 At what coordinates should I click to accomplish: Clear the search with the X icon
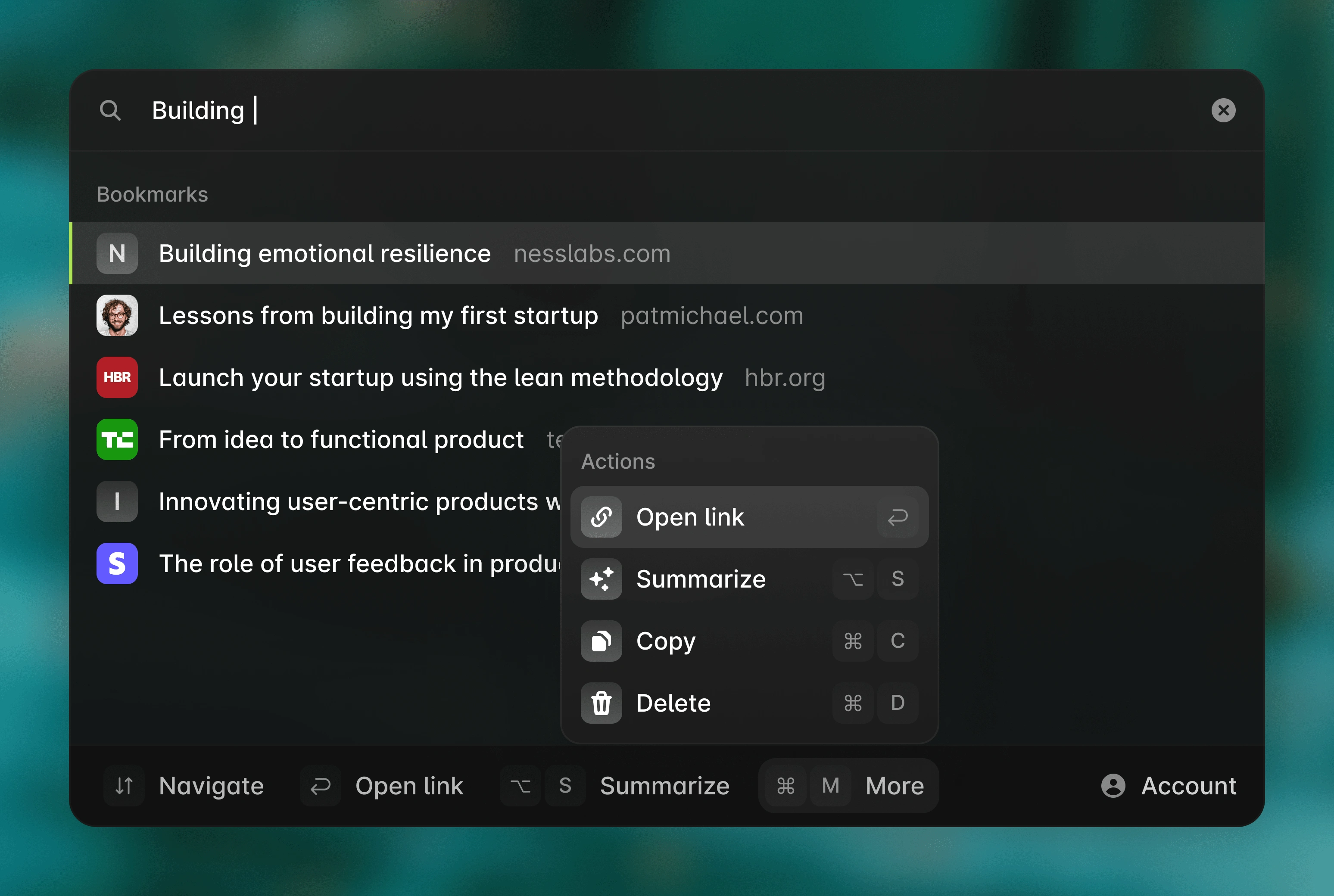coord(1223,110)
